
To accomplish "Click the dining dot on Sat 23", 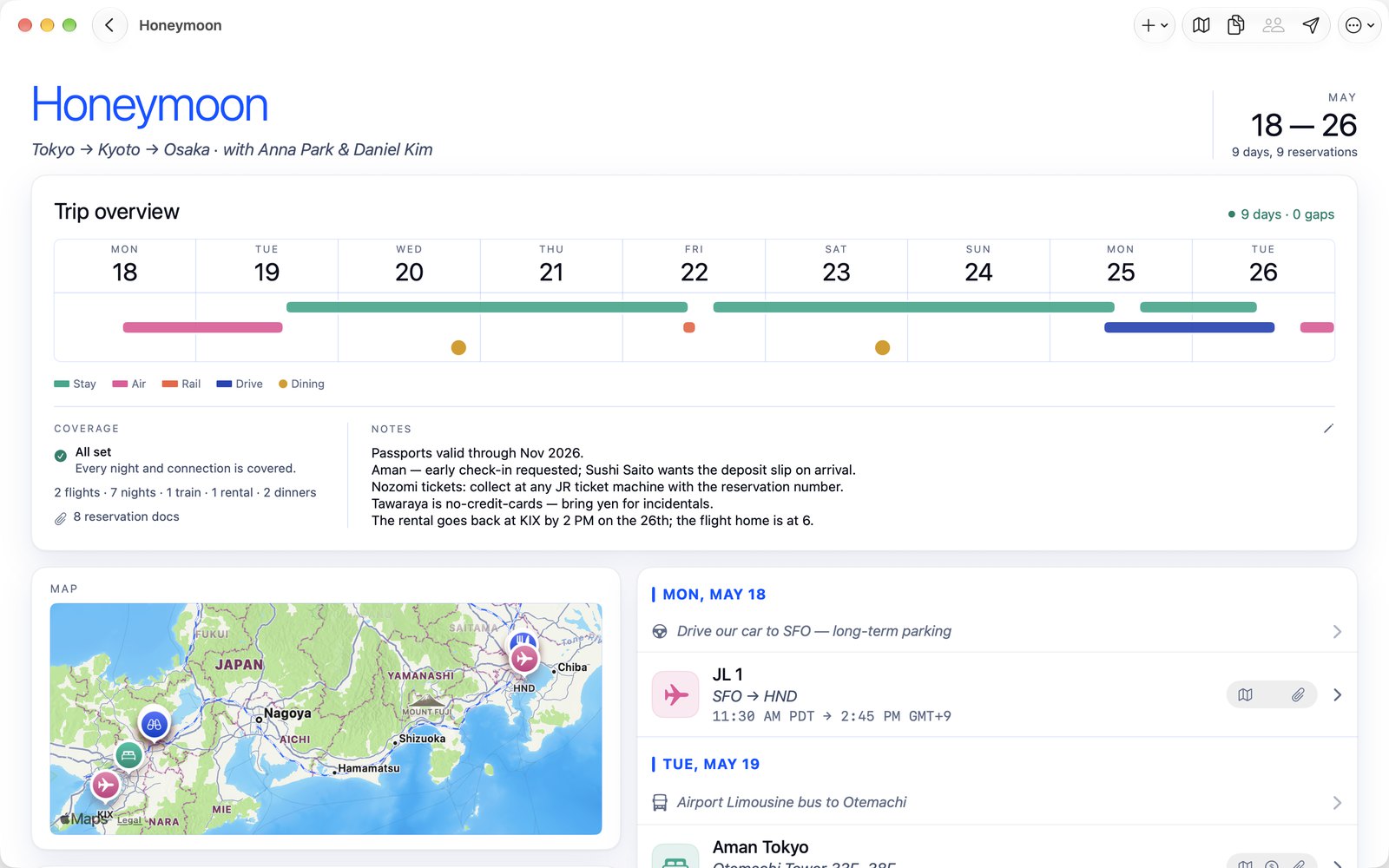I will [x=882, y=347].
